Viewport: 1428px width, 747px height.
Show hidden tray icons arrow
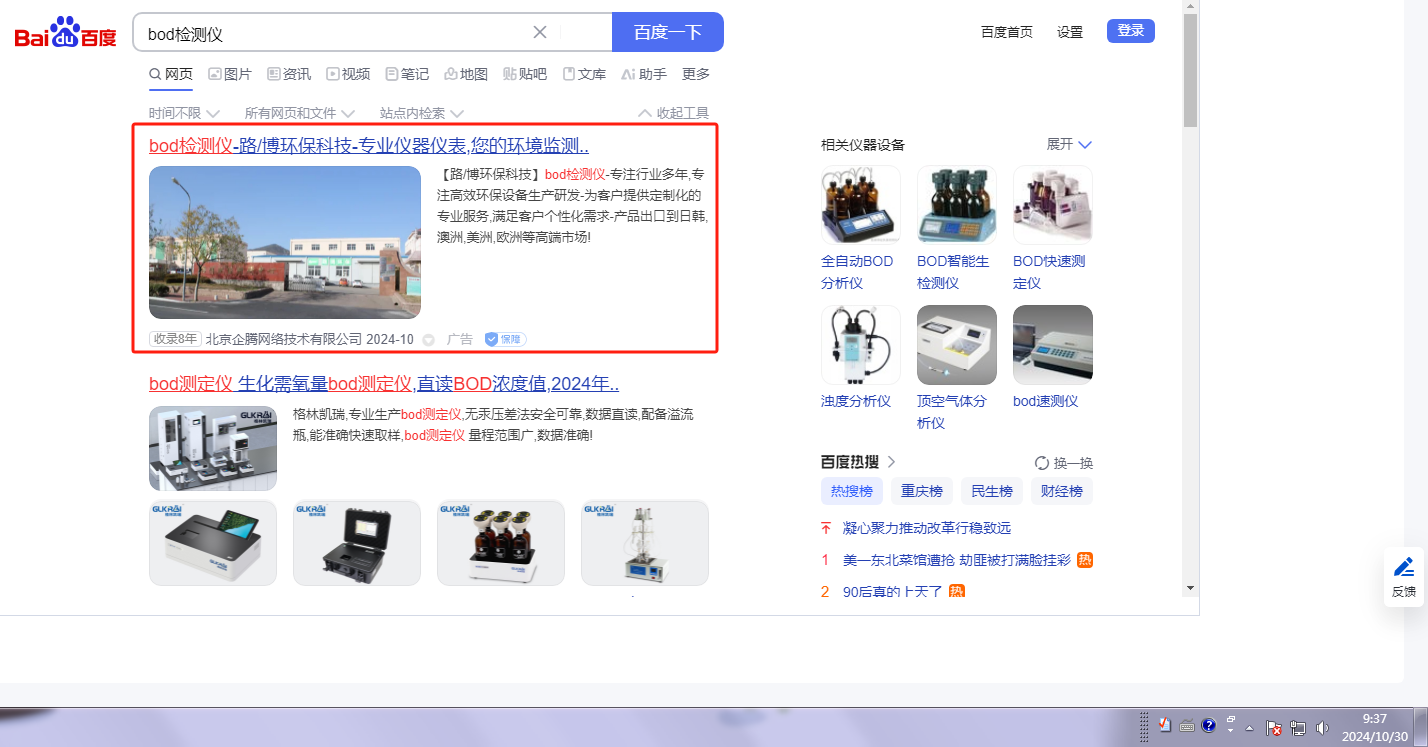click(x=1249, y=728)
